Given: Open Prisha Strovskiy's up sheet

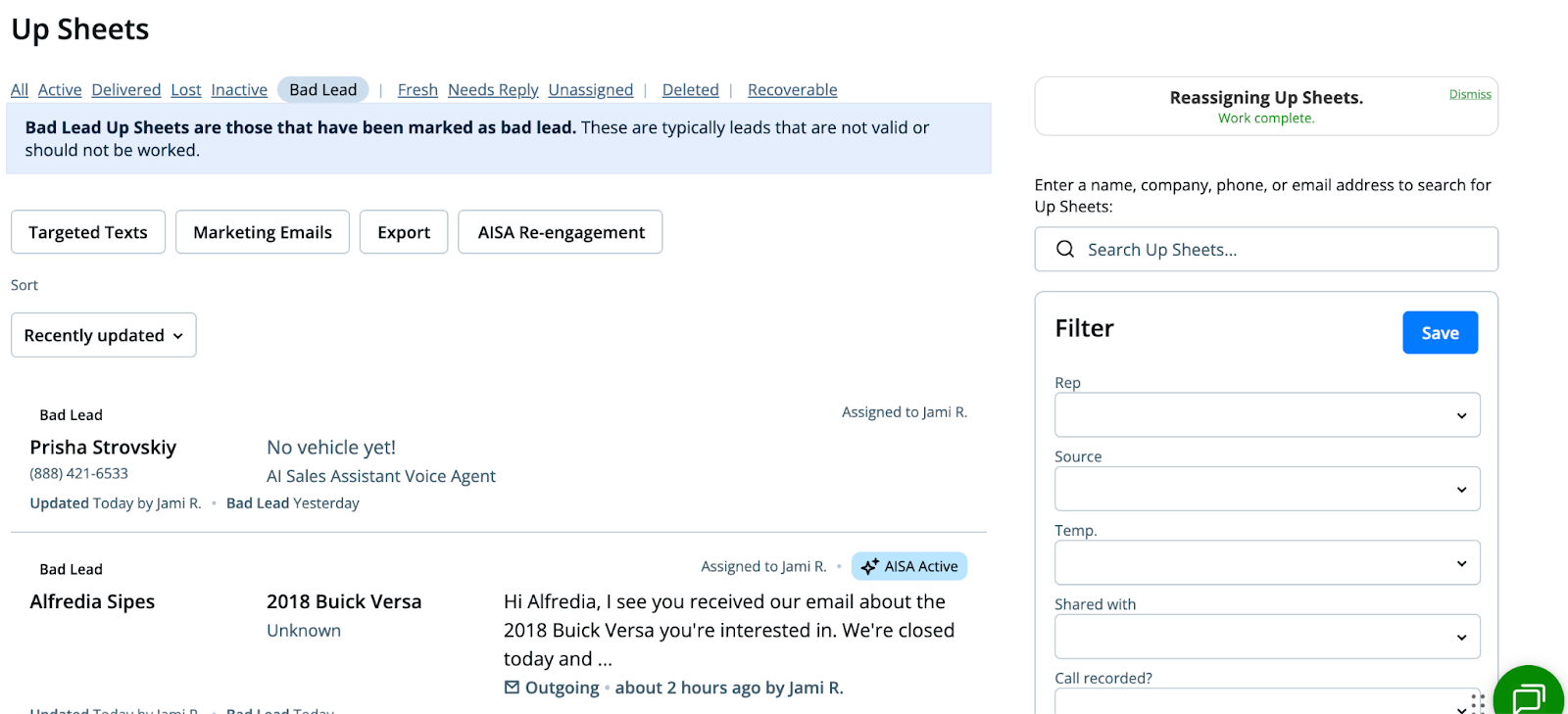Looking at the screenshot, I should [103, 448].
